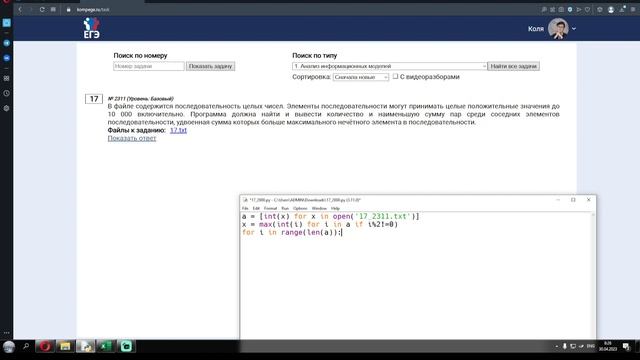Open File Explorer from taskbar
The image size is (640, 360).
[65, 346]
